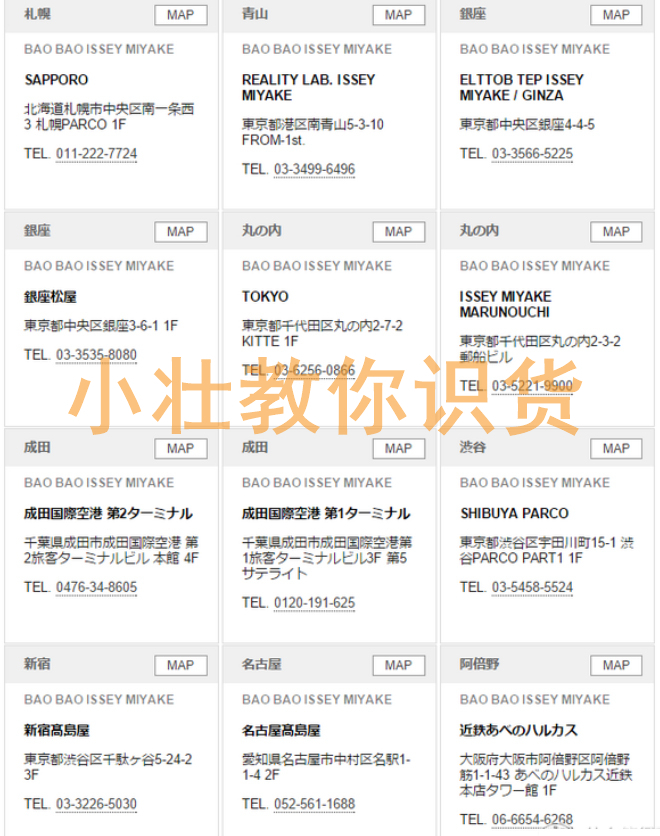Click address 東京都渋谷区宇田川町15-1
The width and height of the screenshot is (660, 836).
click(x=547, y=551)
